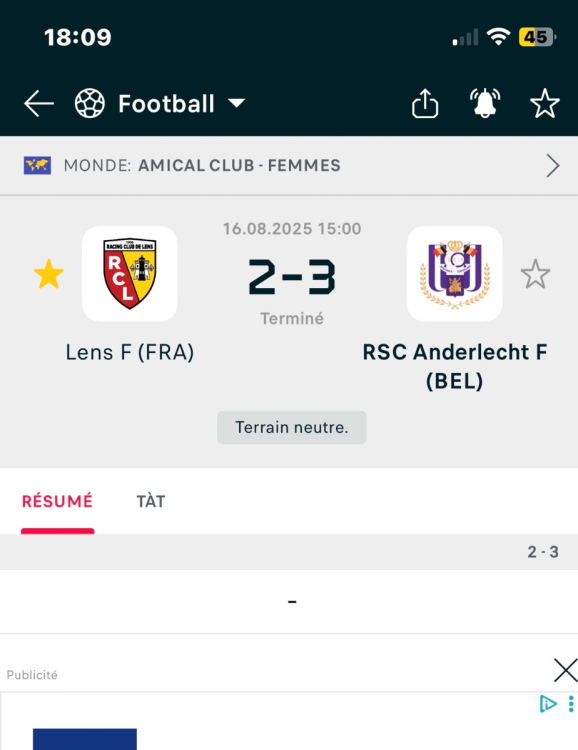Image resolution: width=578 pixels, height=750 pixels.
Task: Favorite this match with header star
Action: pyautogui.click(x=545, y=103)
